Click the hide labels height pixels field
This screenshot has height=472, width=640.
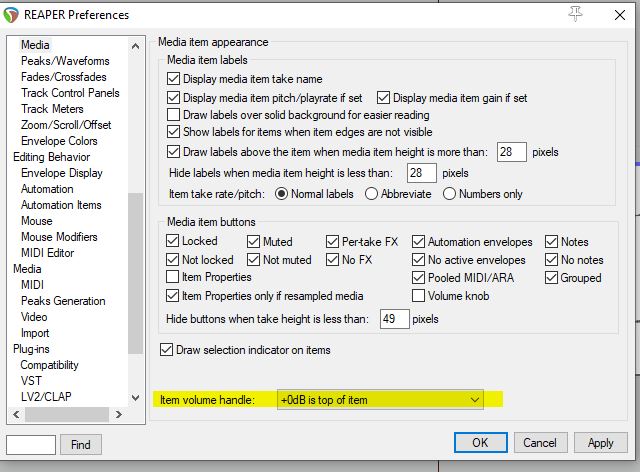tap(422, 173)
